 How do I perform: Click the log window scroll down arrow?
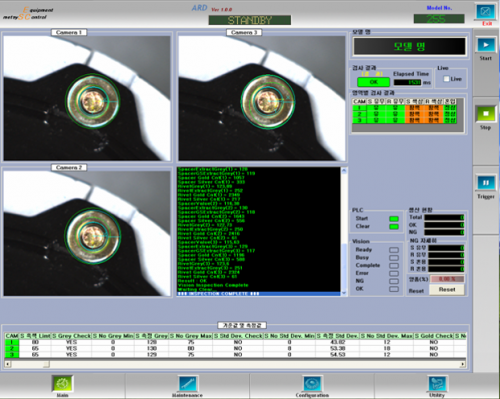(344, 293)
